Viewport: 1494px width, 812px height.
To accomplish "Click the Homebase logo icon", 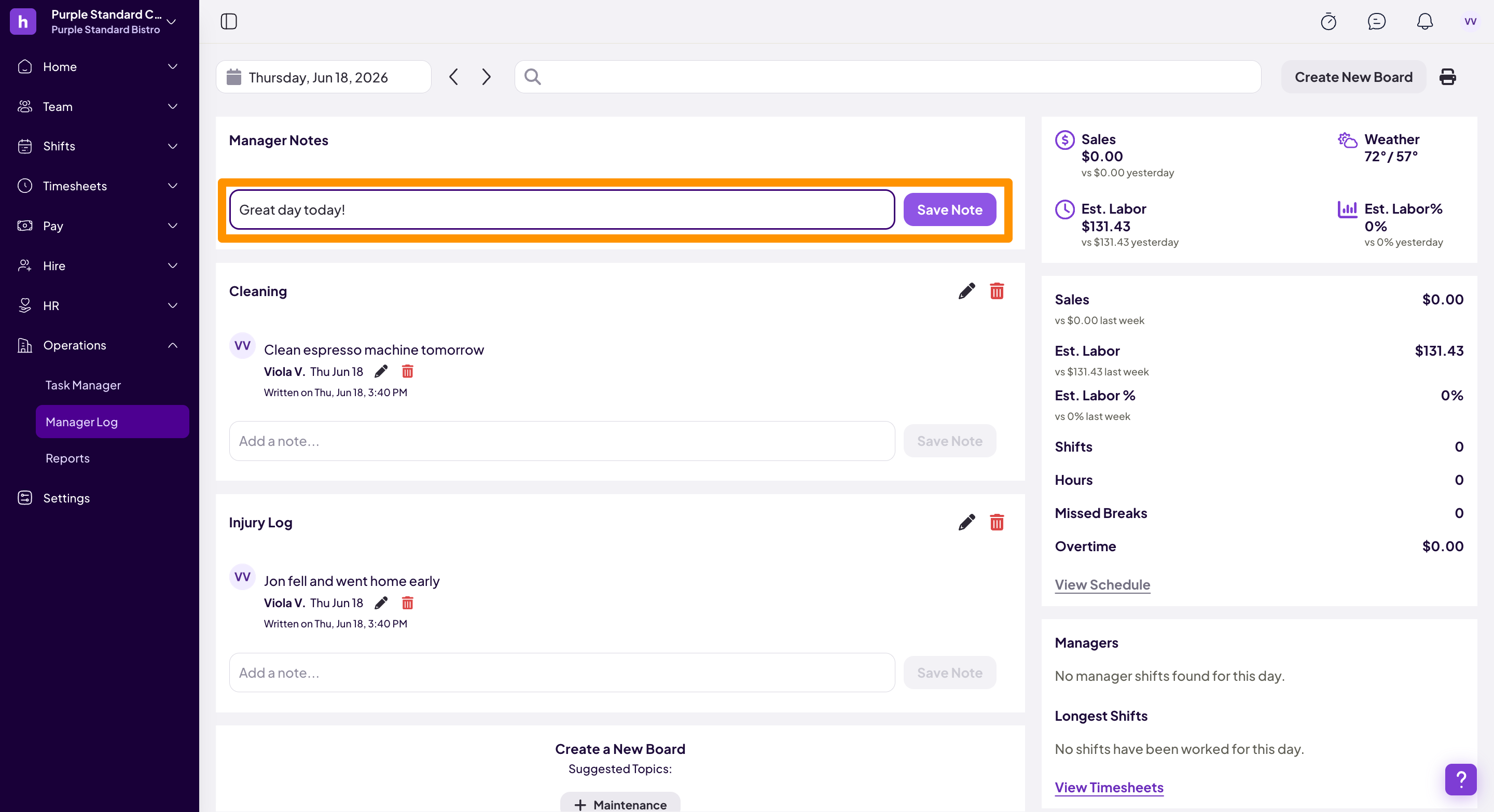I will coord(23,21).
